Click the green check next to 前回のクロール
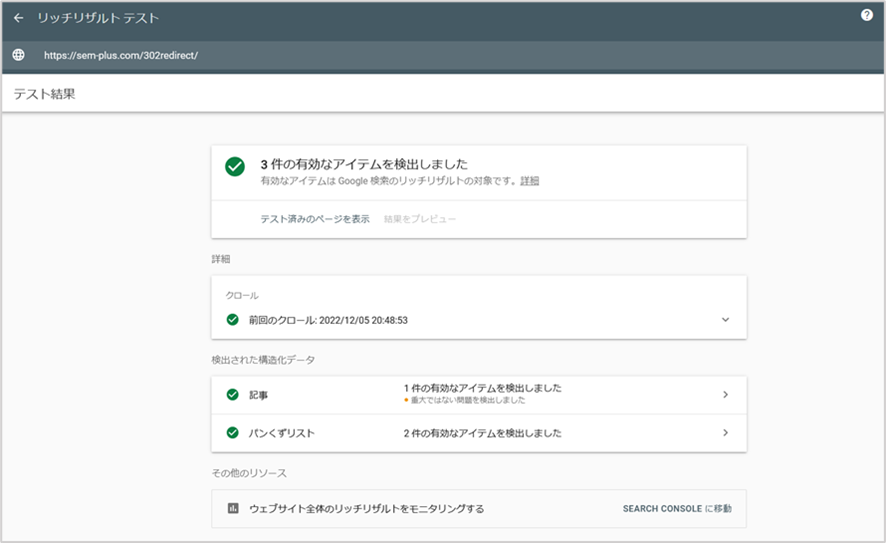The width and height of the screenshot is (886, 543). [x=233, y=320]
